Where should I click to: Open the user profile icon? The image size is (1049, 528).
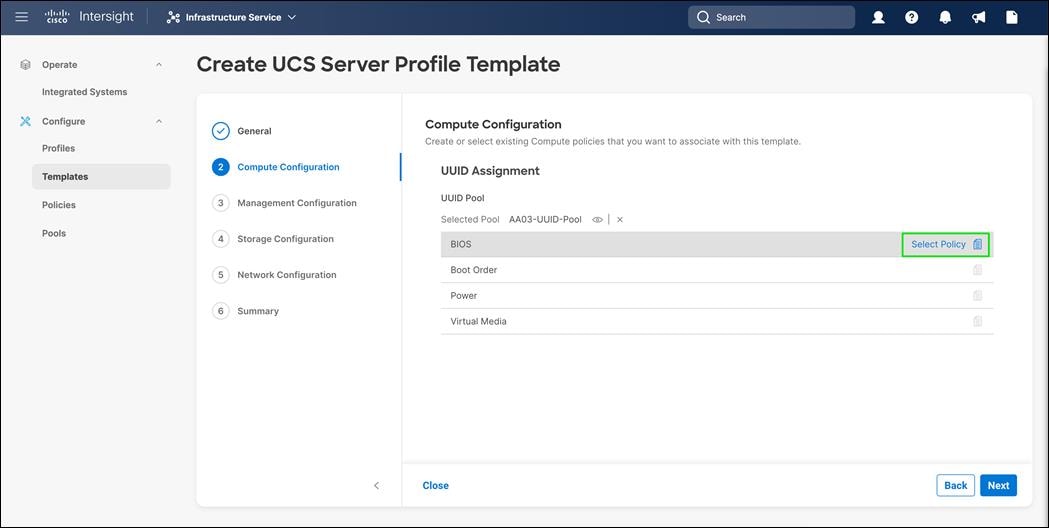tap(878, 17)
